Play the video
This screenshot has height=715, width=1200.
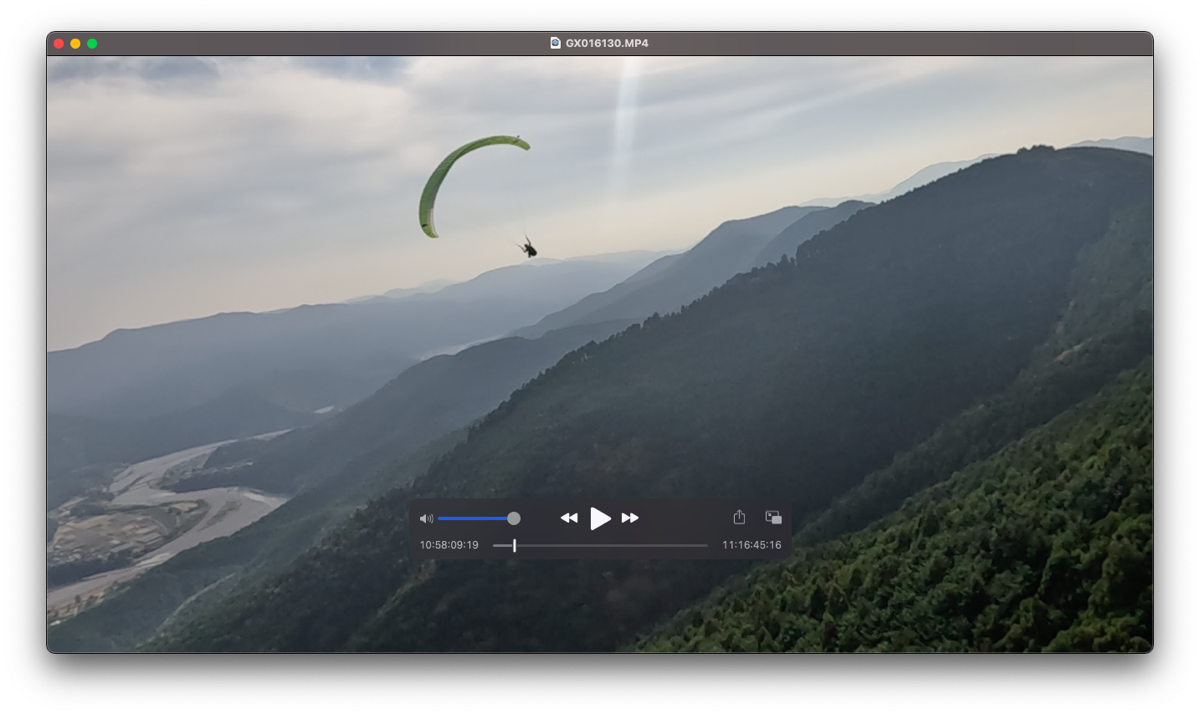coord(600,518)
